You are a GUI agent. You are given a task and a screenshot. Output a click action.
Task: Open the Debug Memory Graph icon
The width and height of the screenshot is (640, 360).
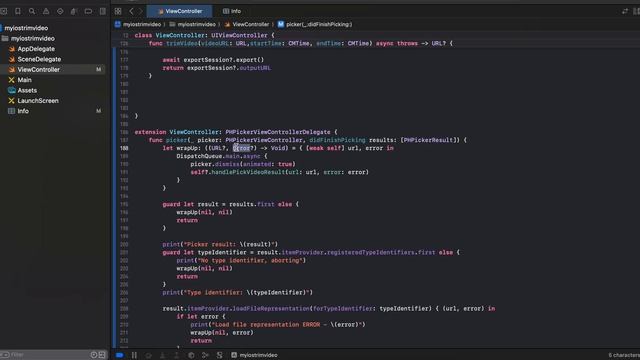point(205,355)
